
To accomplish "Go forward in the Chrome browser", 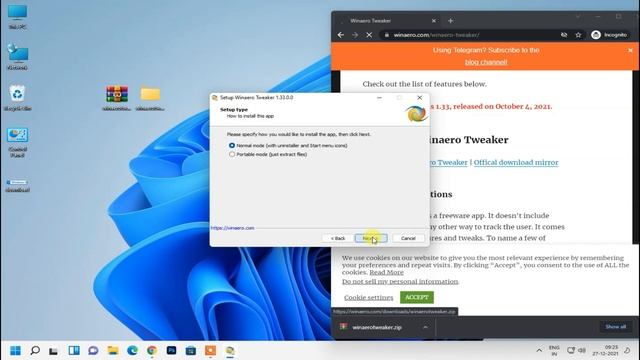I will tap(355, 35).
